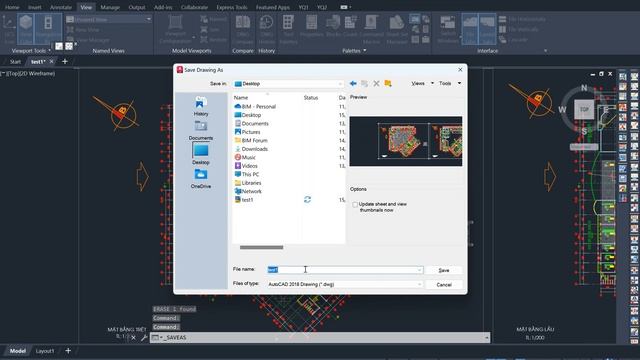Select the BIM Forum folder
Viewport: 640px width, 360px height.
coord(251,140)
